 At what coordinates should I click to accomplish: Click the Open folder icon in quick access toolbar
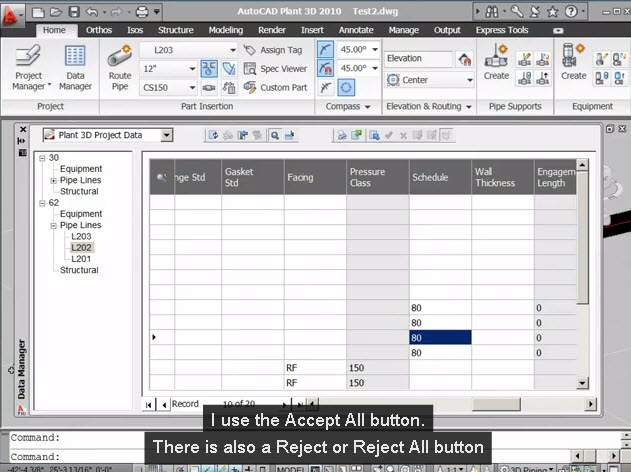point(56,12)
